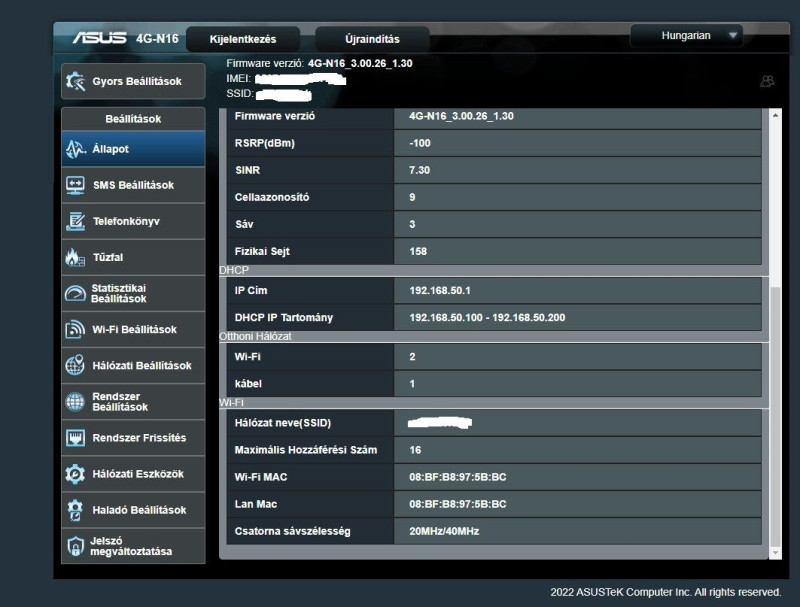
Task: Click the ASUS logo
Action: (x=99, y=38)
